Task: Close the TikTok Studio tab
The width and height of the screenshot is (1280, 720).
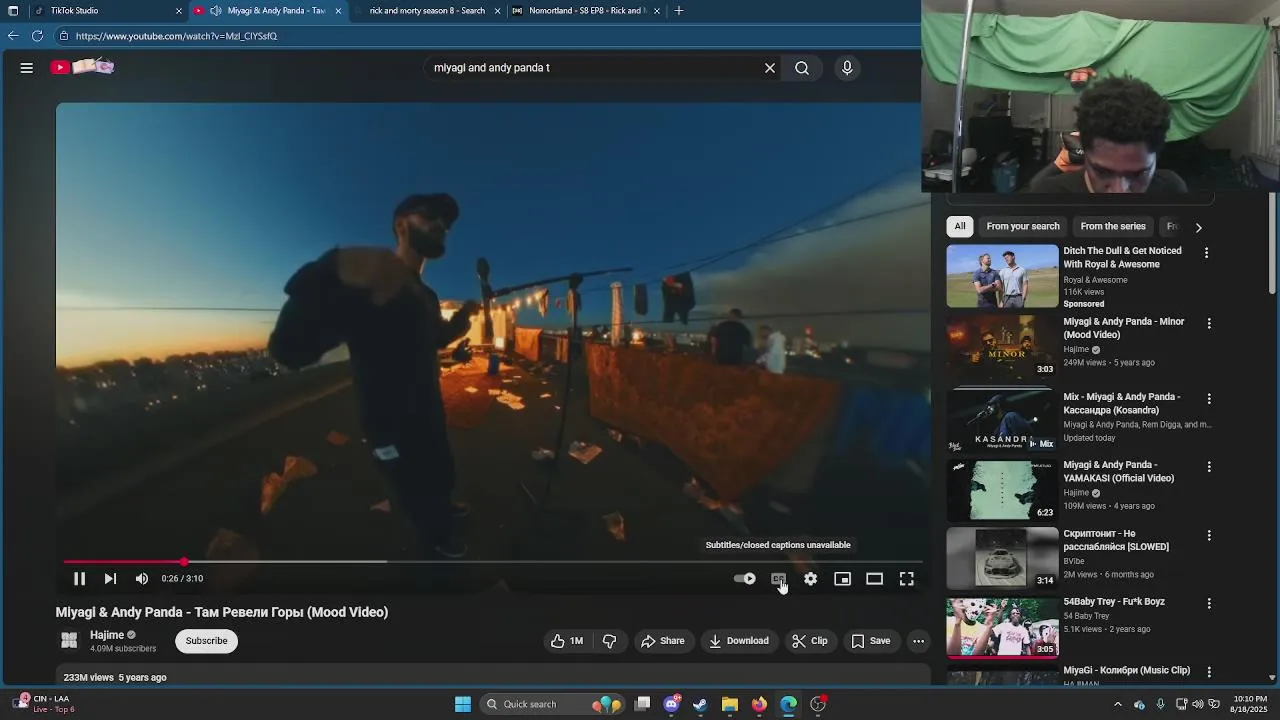Action: [179, 11]
